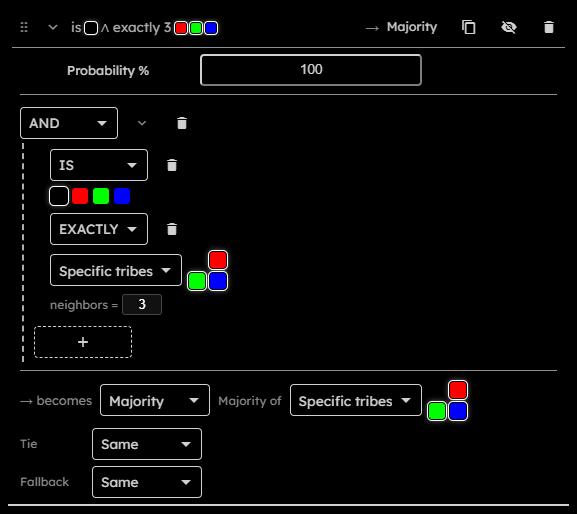The image size is (577, 514).
Task: Select the black swatch under IS
Action: click(59, 196)
